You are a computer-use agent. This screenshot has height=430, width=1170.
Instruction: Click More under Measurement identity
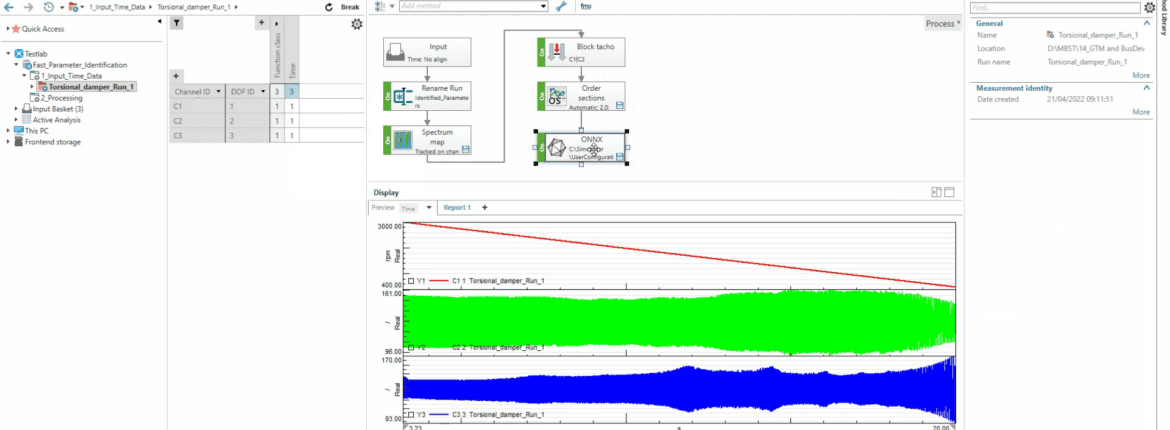point(1140,112)
